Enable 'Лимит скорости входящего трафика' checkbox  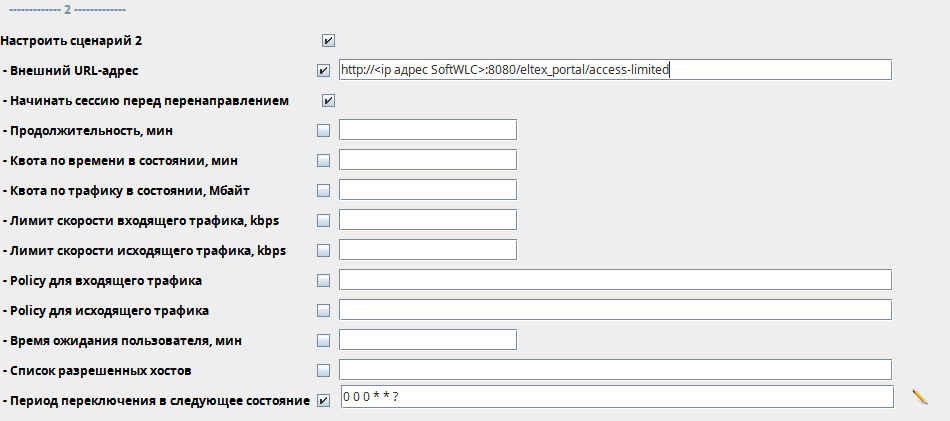[x=322, y=220]
